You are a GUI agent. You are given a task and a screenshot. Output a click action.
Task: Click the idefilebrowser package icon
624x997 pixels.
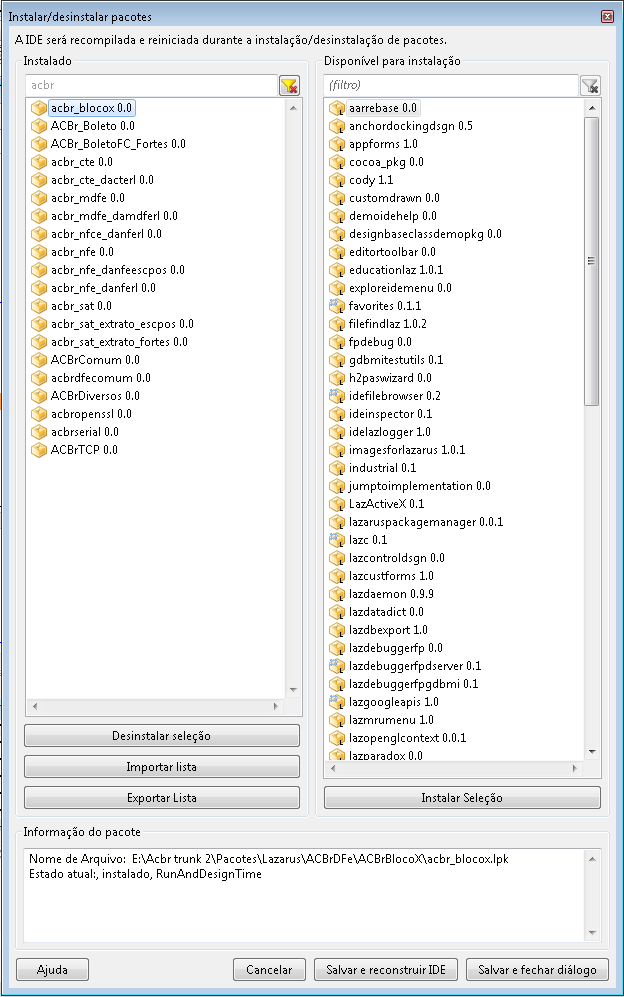click(x=336, y=396)
